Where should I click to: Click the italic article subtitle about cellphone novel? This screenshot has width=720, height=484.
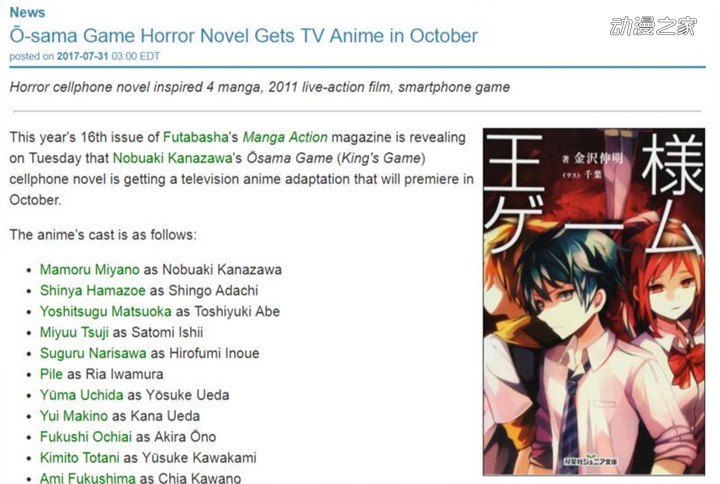[x=260, y=87]
